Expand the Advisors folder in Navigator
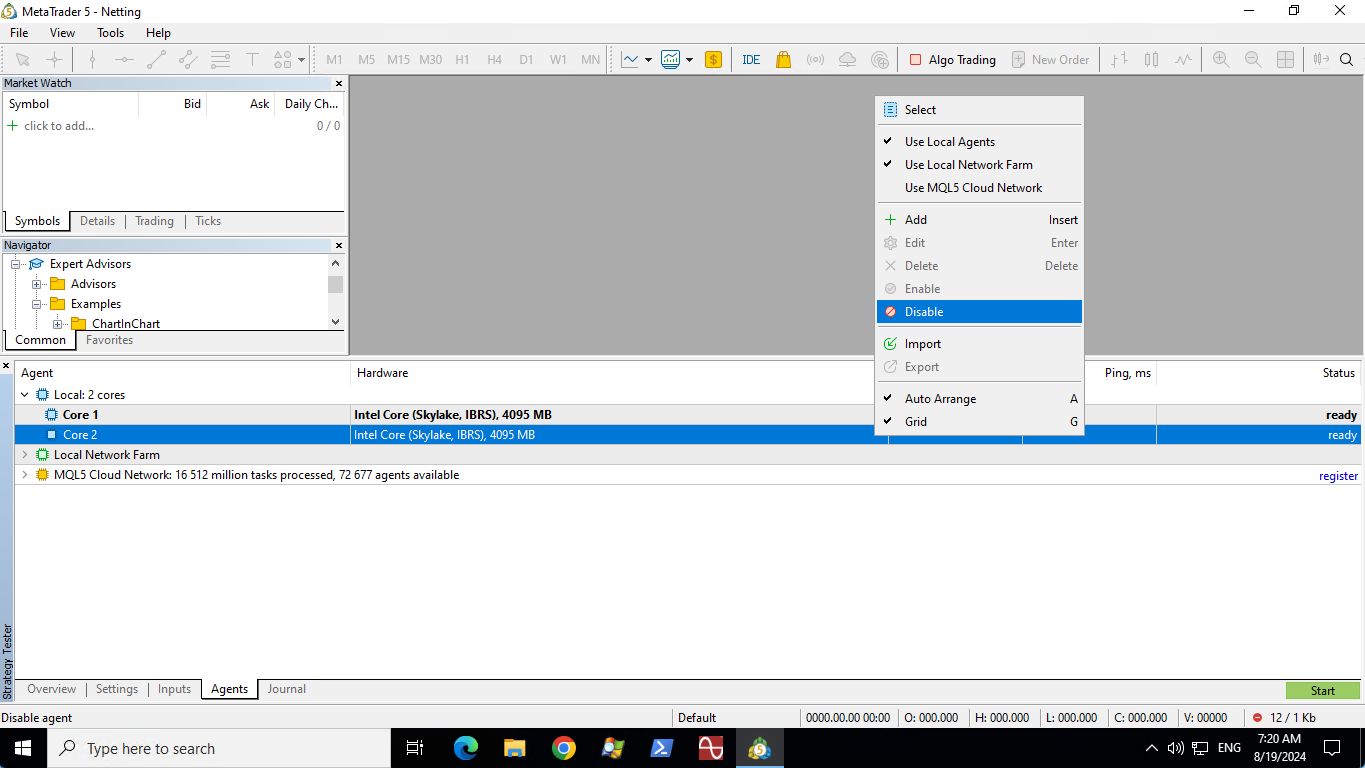1365x768 pixels. coord(37,284)
